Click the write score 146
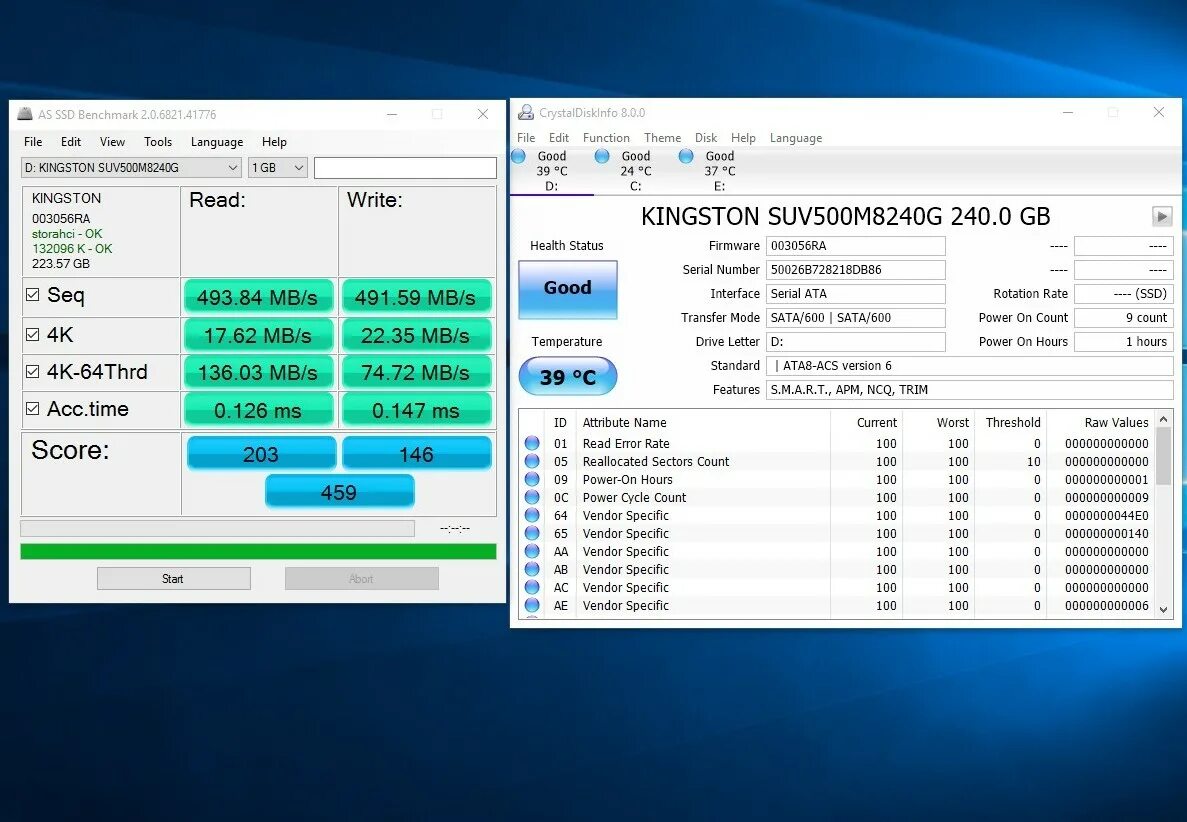1187x822 pixels. (x=416, y=453)
